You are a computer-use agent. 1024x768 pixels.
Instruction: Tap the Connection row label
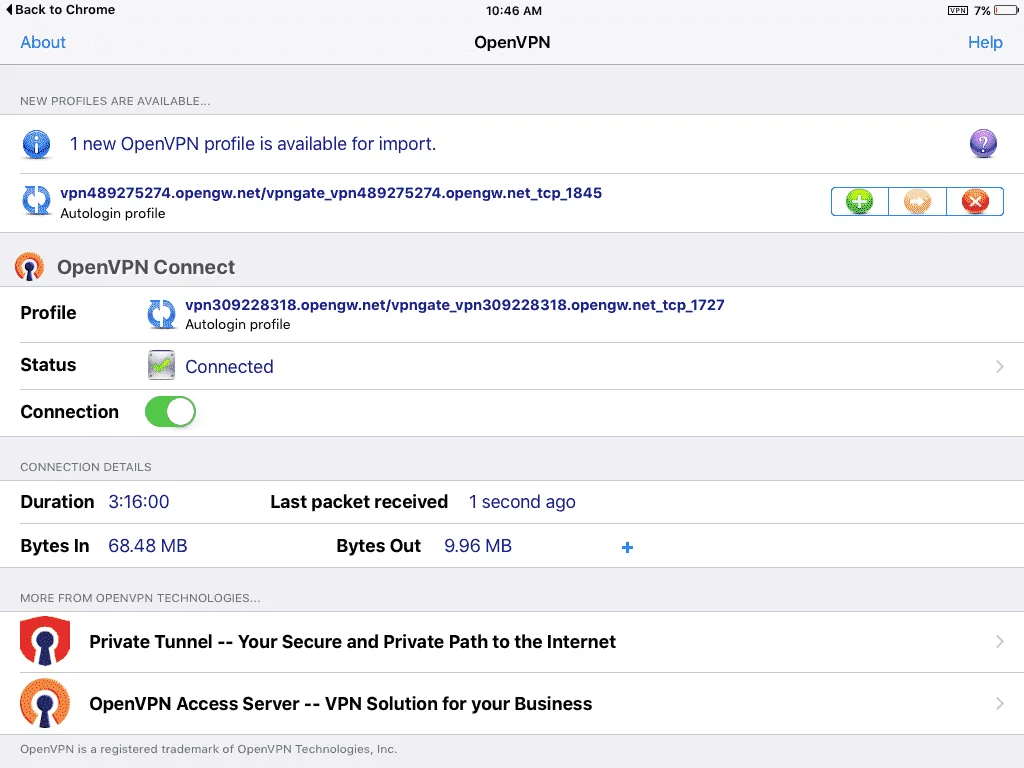pyautogui.click(x=69, y=412)
